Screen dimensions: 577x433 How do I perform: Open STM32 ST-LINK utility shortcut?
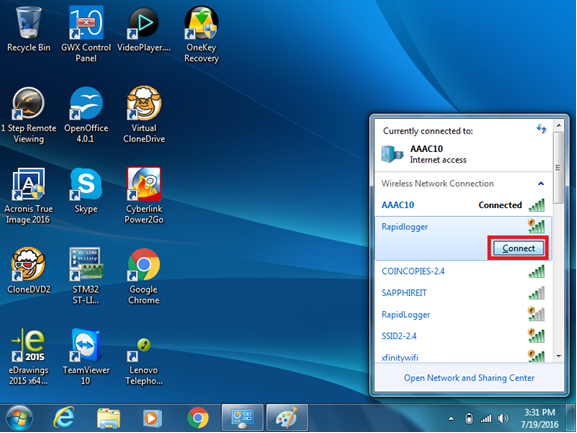(x=86, y=276)
